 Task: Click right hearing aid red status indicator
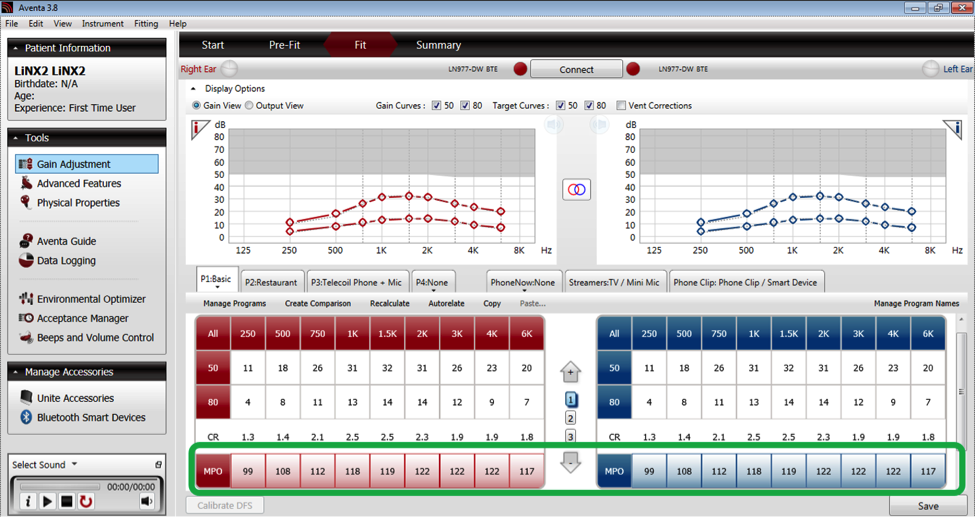click(x=520, y=69)
